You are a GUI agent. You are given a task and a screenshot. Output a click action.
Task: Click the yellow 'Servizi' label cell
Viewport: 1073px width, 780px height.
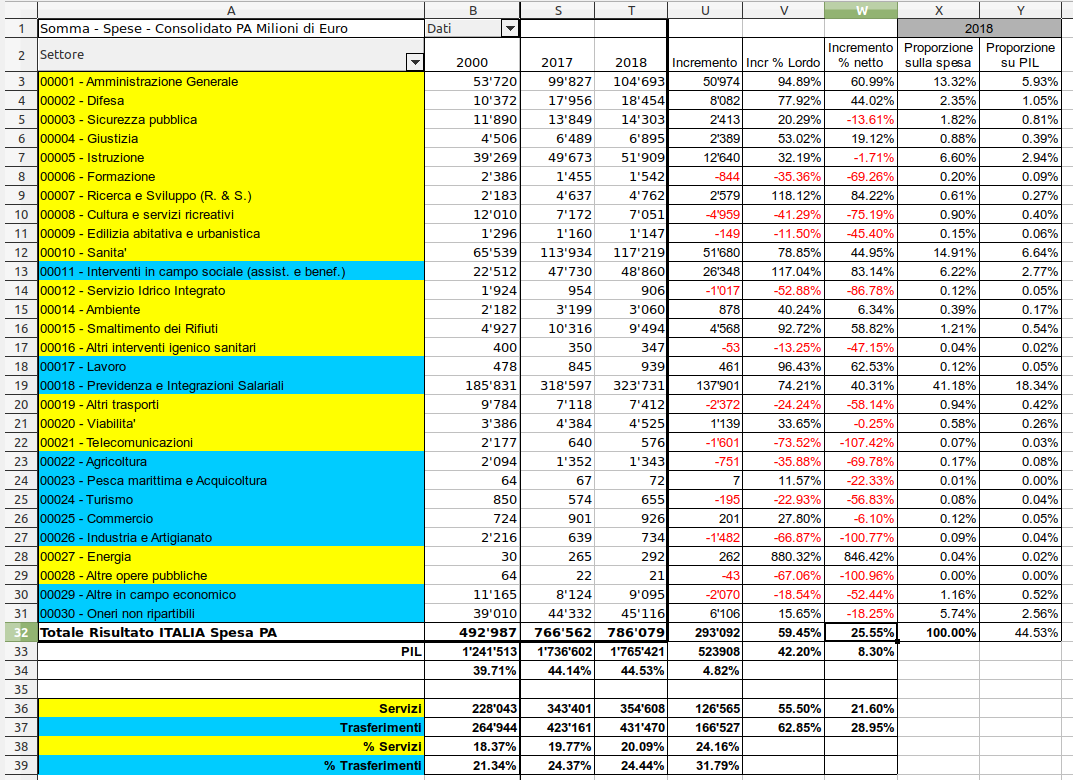(231, 708)
